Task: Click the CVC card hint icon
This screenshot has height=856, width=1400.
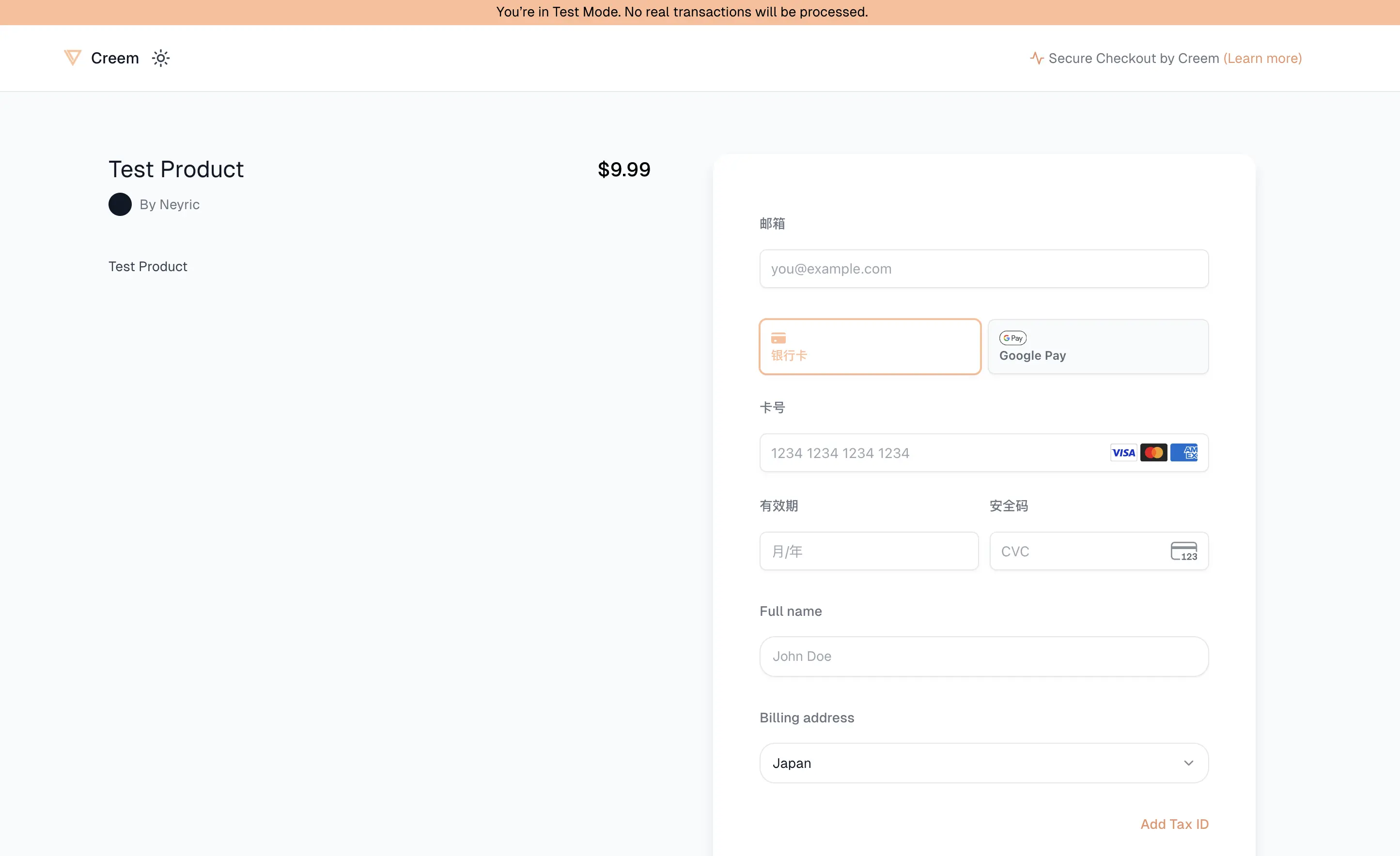Action: point(1183,551)
